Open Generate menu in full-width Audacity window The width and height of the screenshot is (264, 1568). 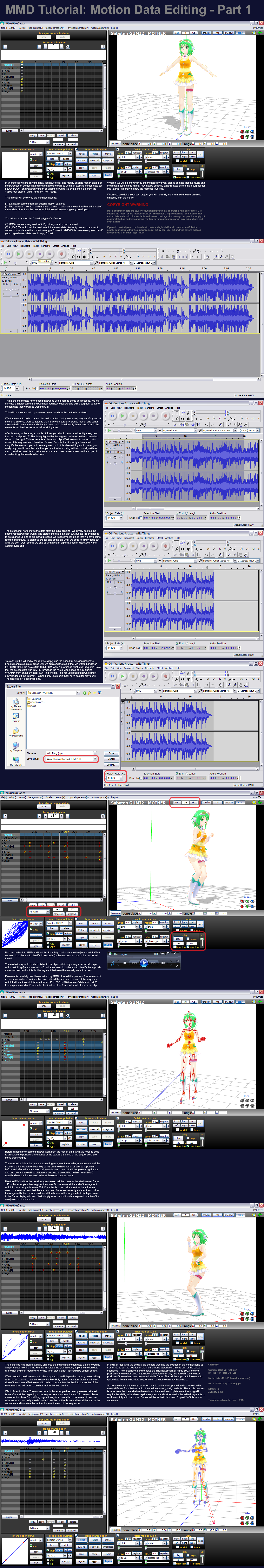pyautogui.click(x=46, y=246)
